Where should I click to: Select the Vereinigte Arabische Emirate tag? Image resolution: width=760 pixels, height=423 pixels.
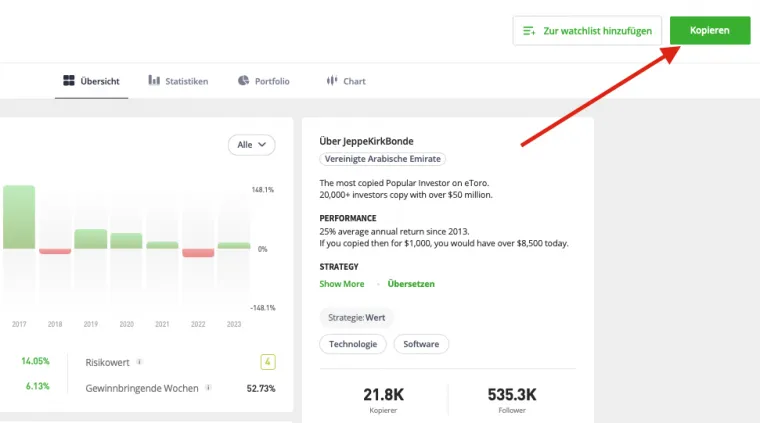[x=382, y=159]
